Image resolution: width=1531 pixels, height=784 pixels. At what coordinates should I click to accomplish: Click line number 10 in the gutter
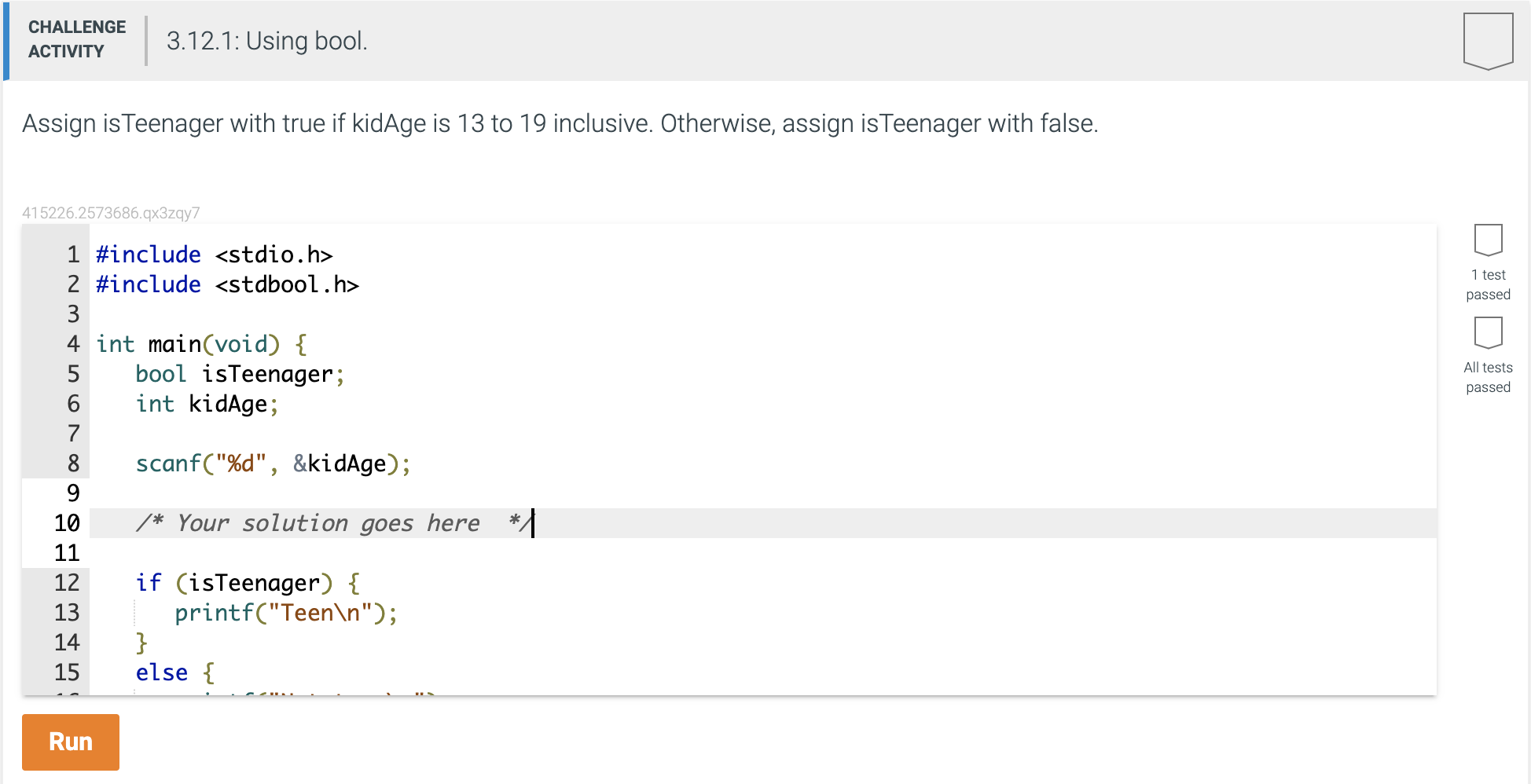click(x=67, y=523)
